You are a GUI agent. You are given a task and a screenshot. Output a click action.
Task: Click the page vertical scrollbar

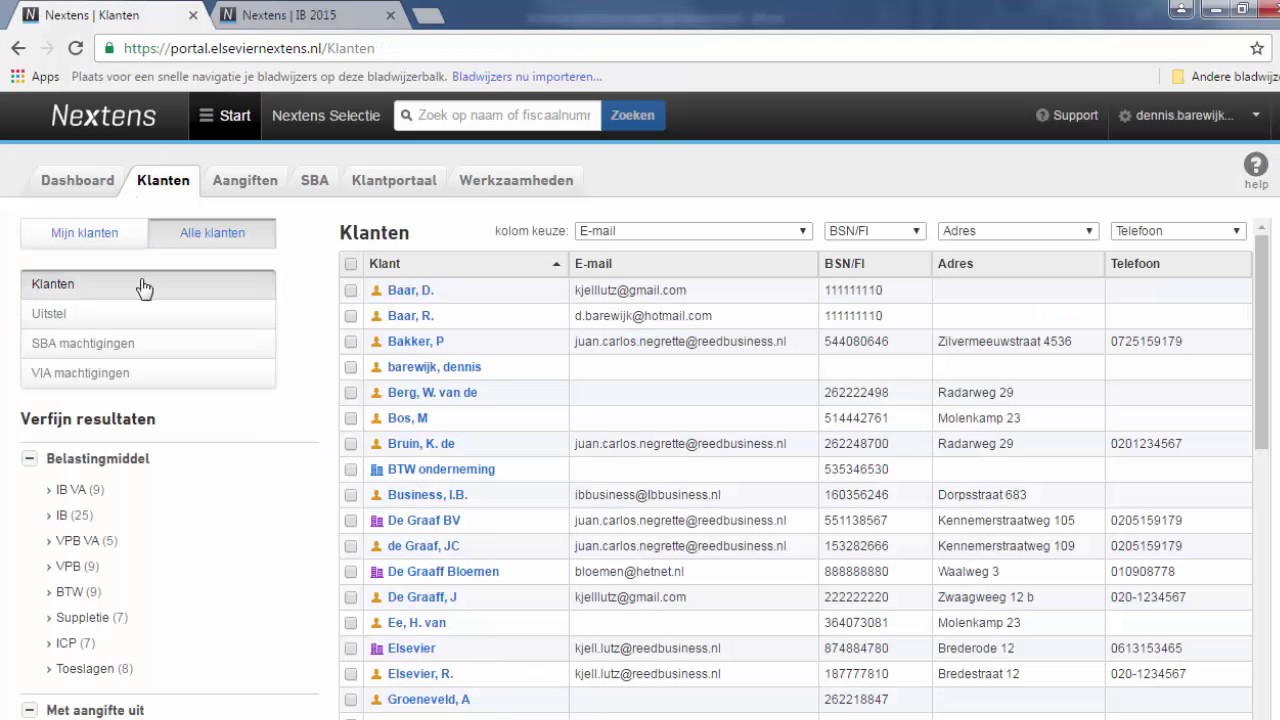pos(1262,340)
